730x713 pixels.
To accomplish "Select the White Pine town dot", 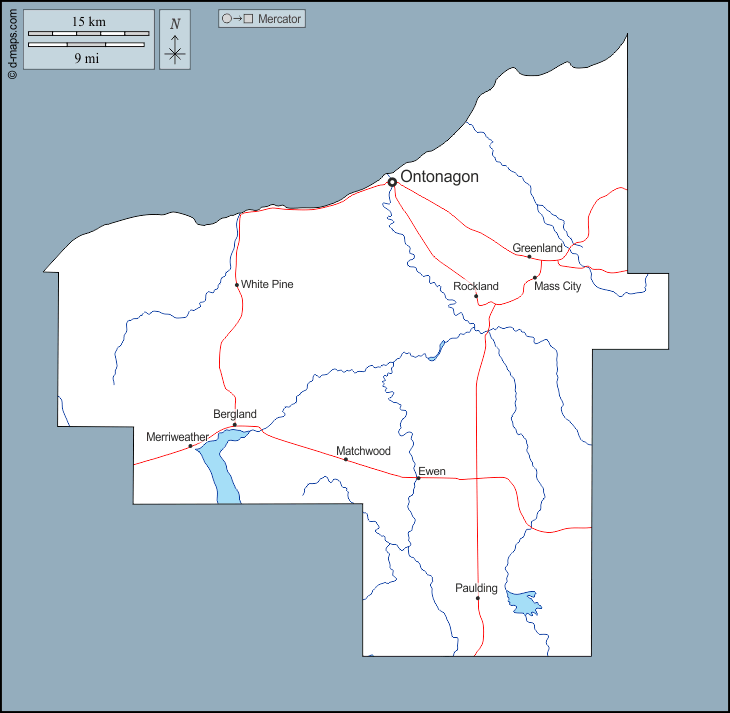I will [x=237, y=285].
